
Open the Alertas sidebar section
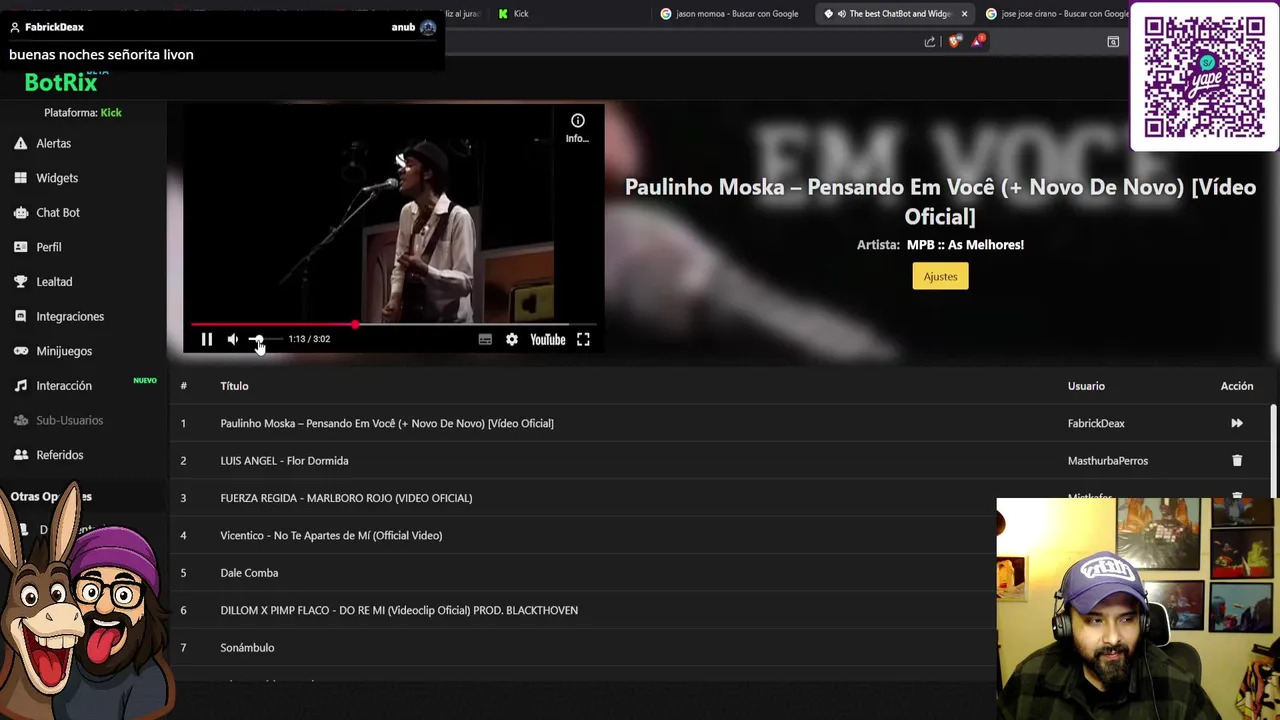pyautogui.click(x=53, y=143)
